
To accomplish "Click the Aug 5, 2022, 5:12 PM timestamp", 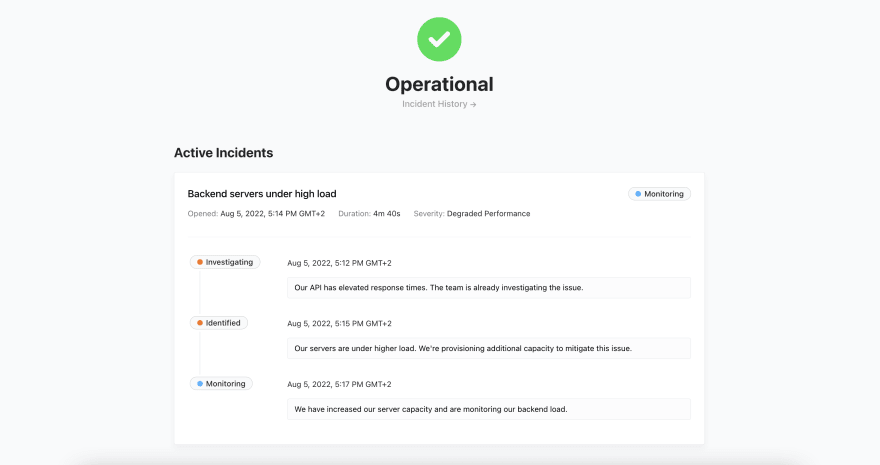I will (x=340, y=263).
